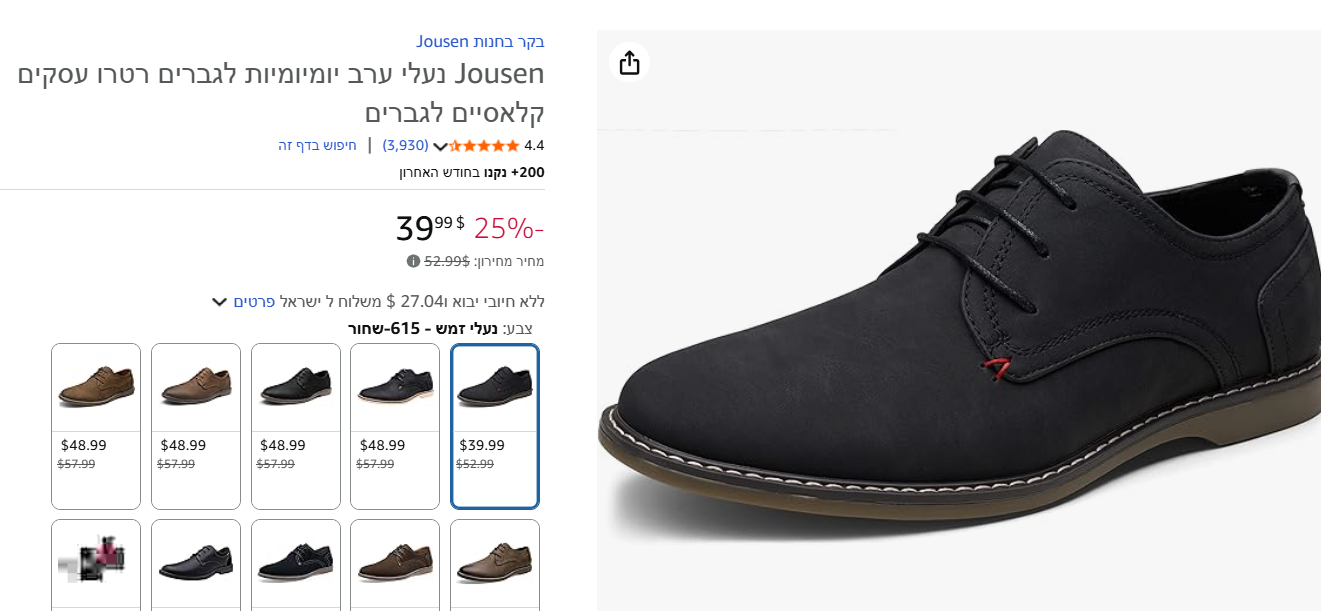Open the rating breakdown chevron beside stars
The width and height of the screenshot is (1321, 611).
440,147
